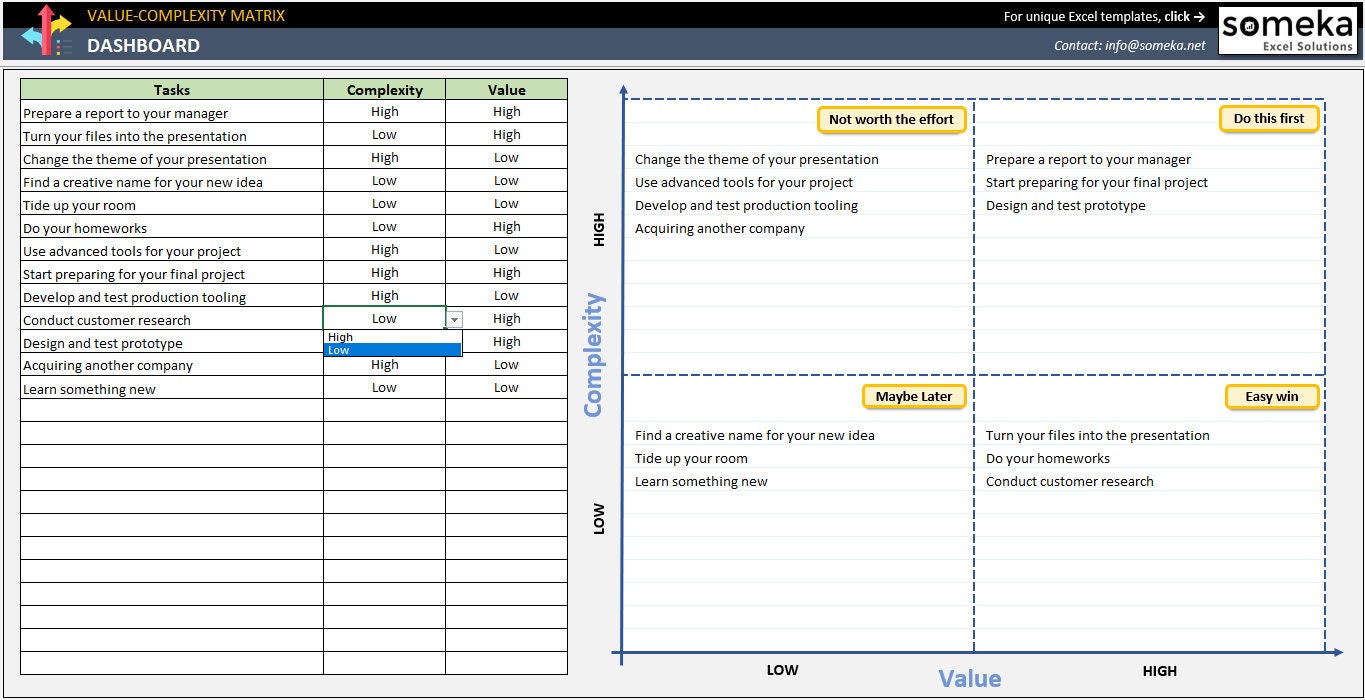1365x700 pixels.
Task: Select 'Find a creative name for your new idea' table cell
Action: point(172,181)
